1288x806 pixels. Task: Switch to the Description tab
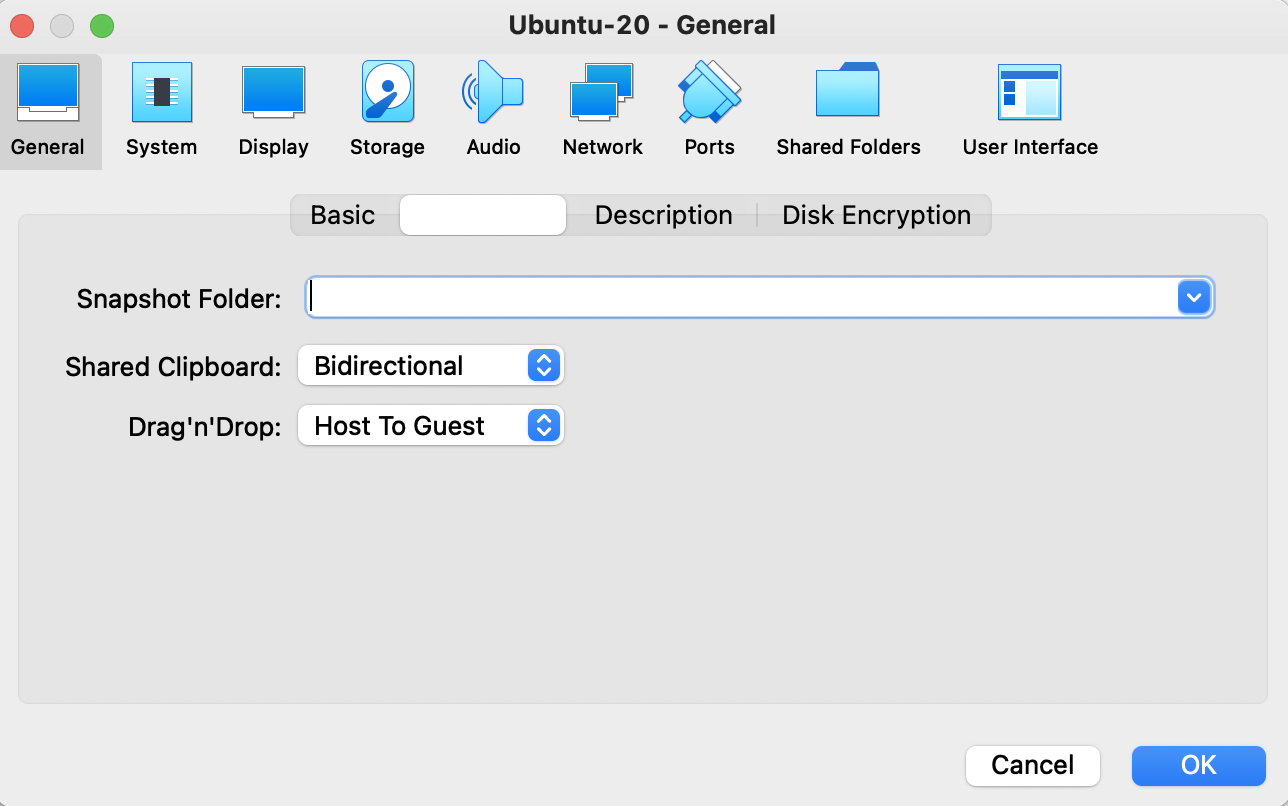coord(663,215)
